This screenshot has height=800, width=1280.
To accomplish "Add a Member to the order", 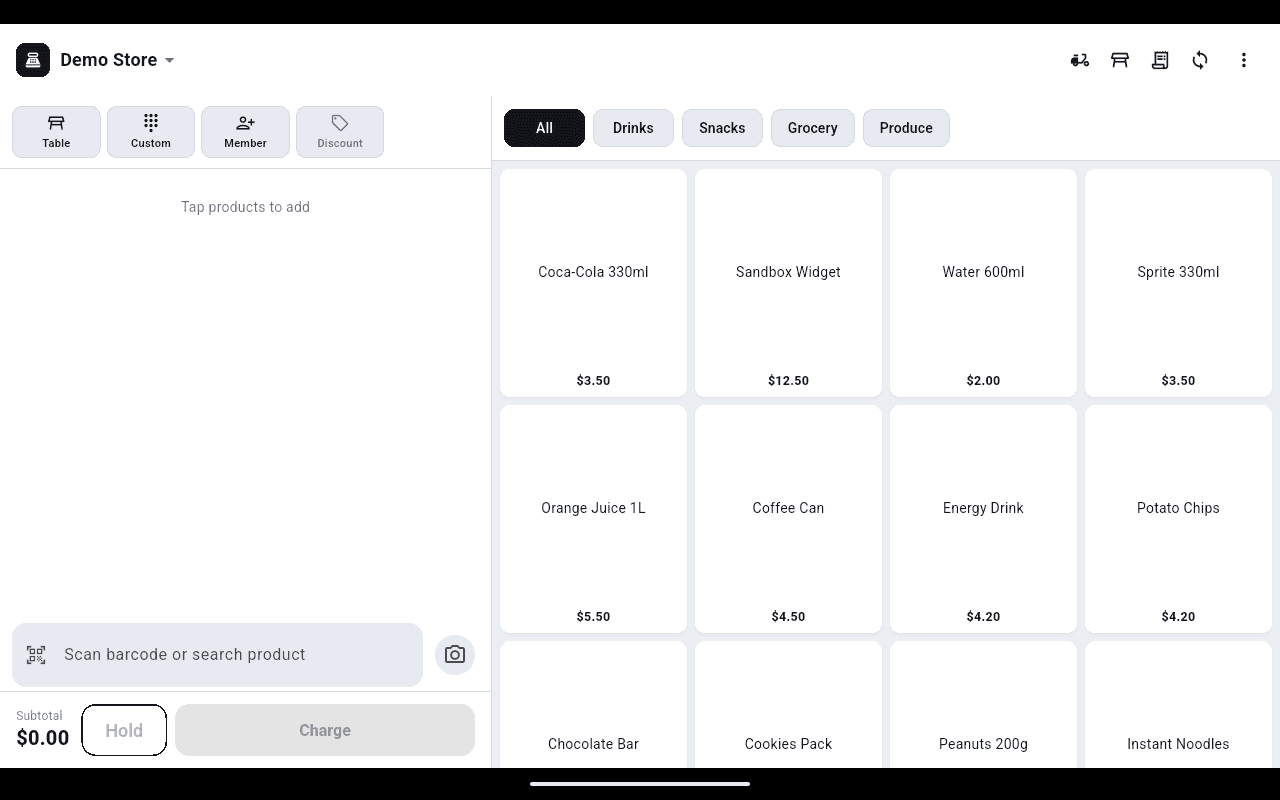I will (x=245, y=132).
